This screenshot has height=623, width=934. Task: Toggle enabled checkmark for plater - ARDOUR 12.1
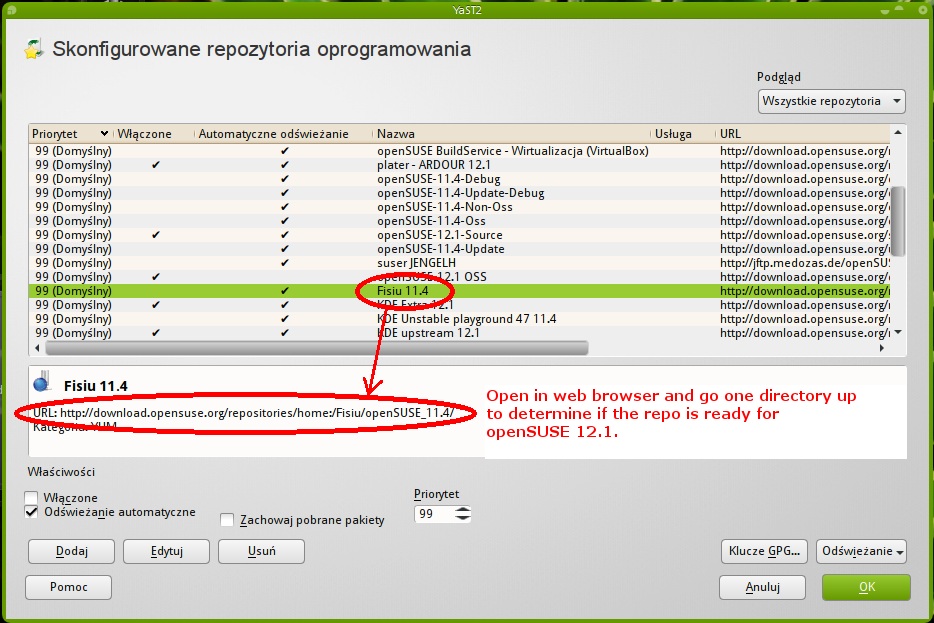pyautogui.click(x=155, y=165)
